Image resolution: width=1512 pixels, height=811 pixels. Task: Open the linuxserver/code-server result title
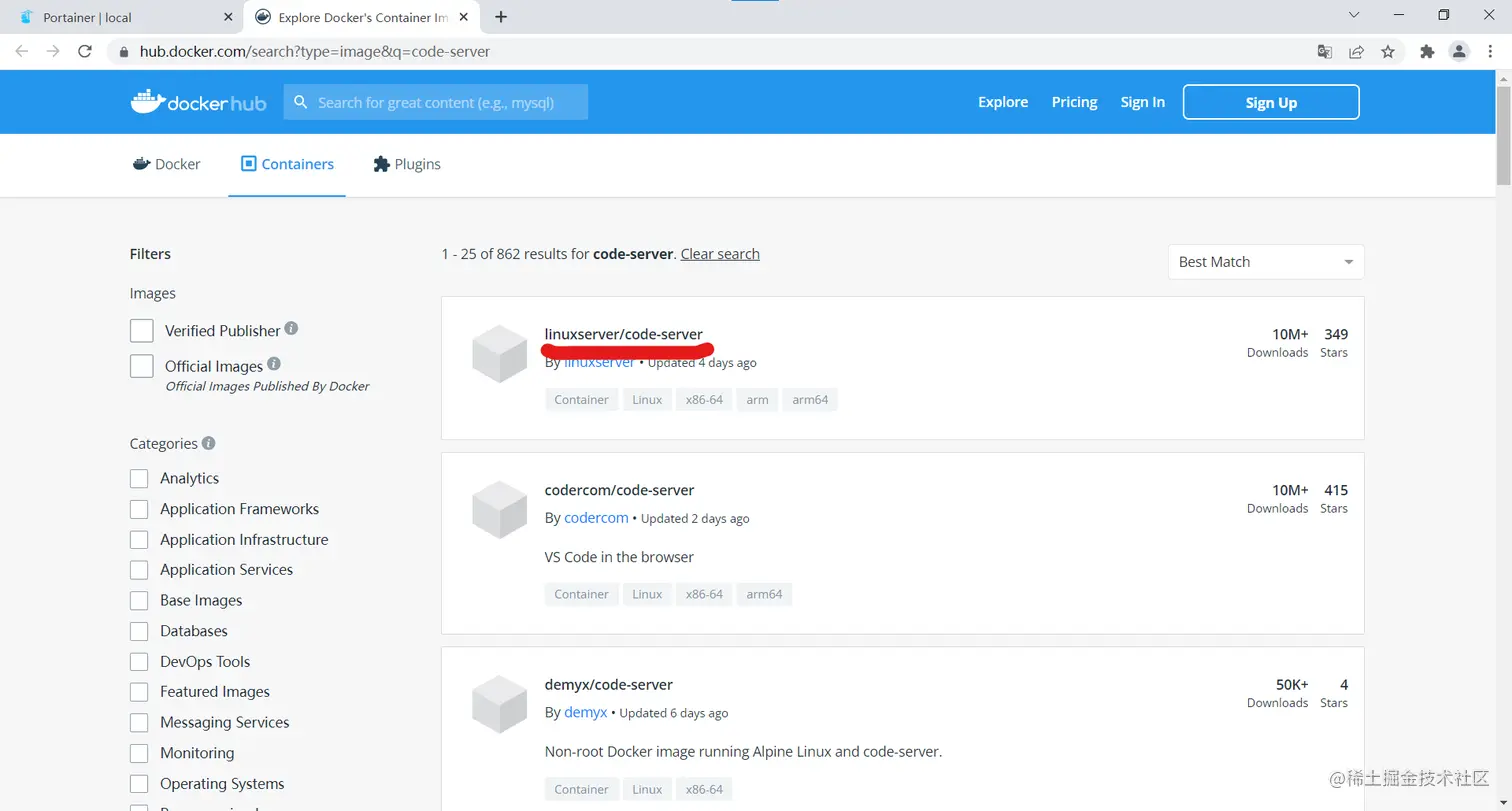624,334
